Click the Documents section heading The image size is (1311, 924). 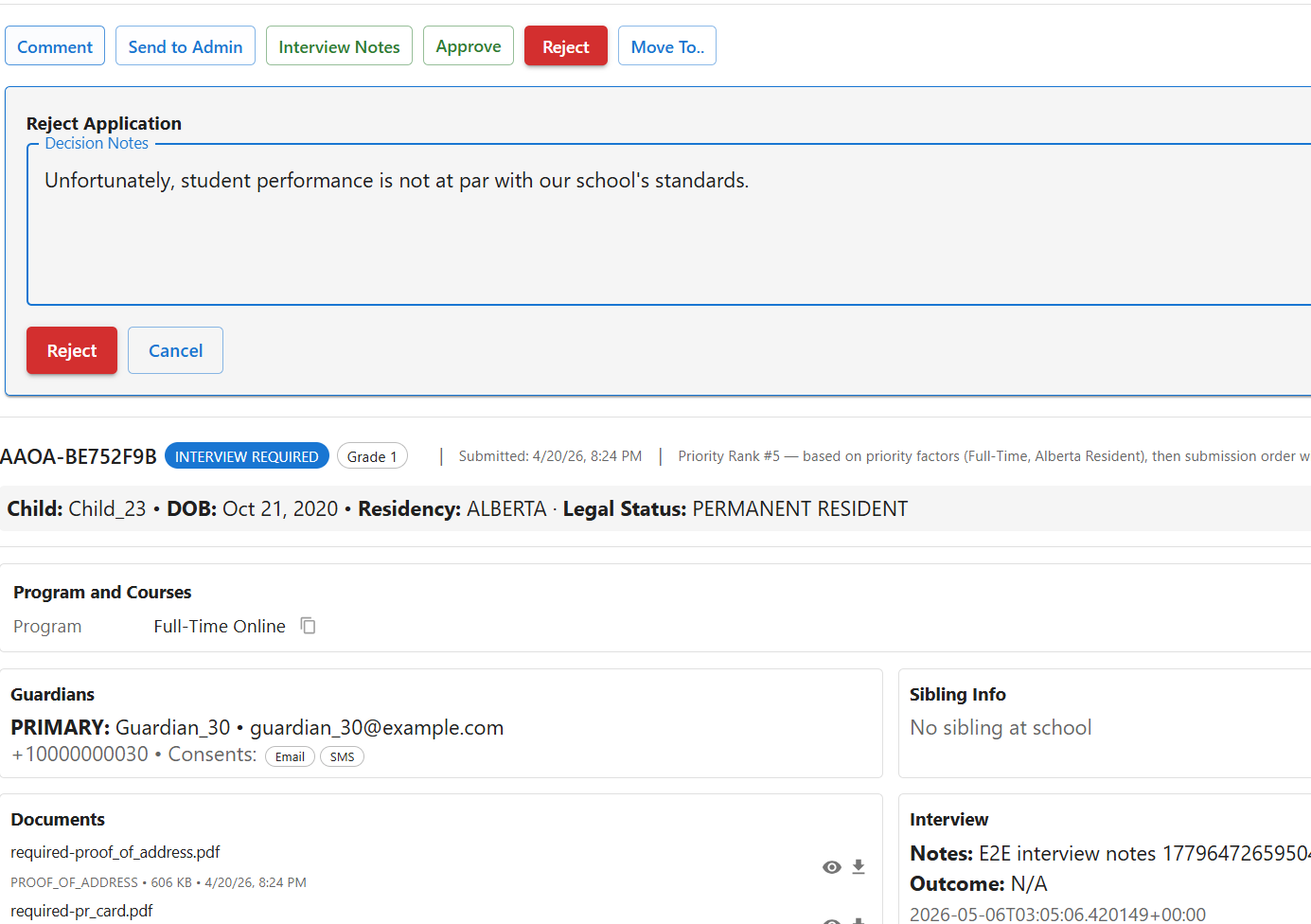[58, 819]
